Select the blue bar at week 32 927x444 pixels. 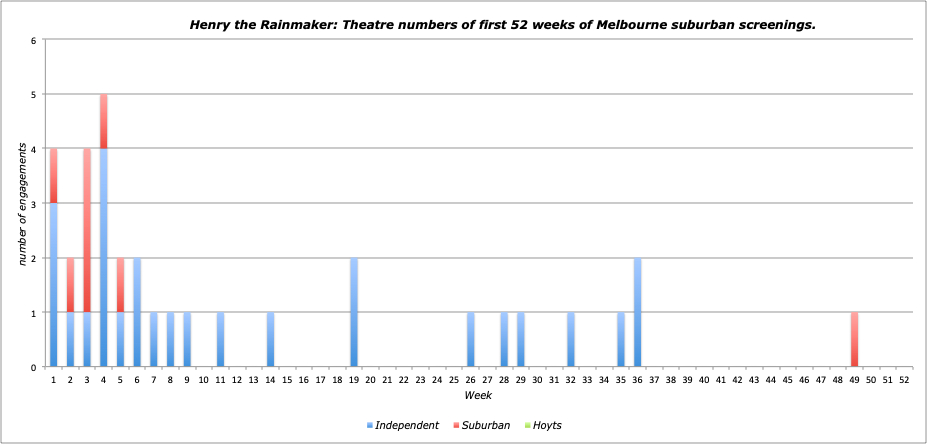coord(570,340)
